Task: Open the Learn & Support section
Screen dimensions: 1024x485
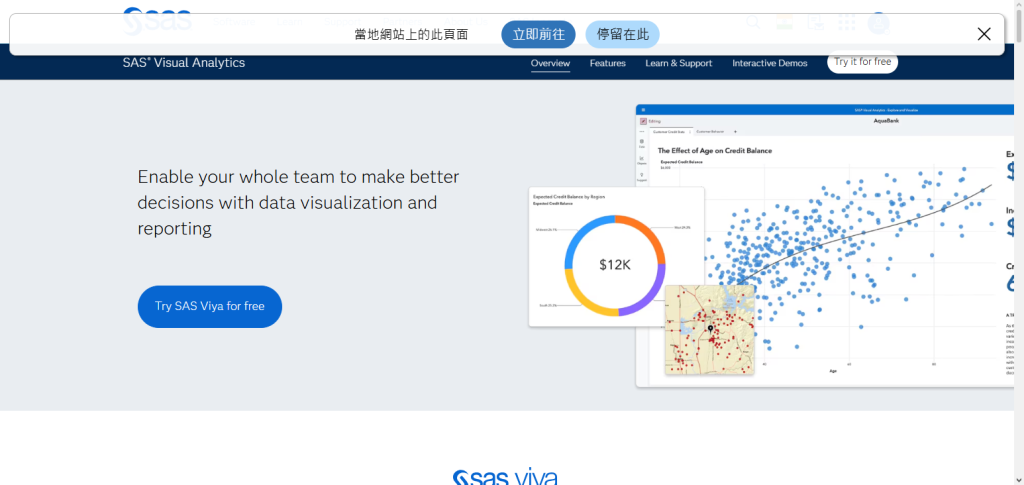Action: [679, 63]
